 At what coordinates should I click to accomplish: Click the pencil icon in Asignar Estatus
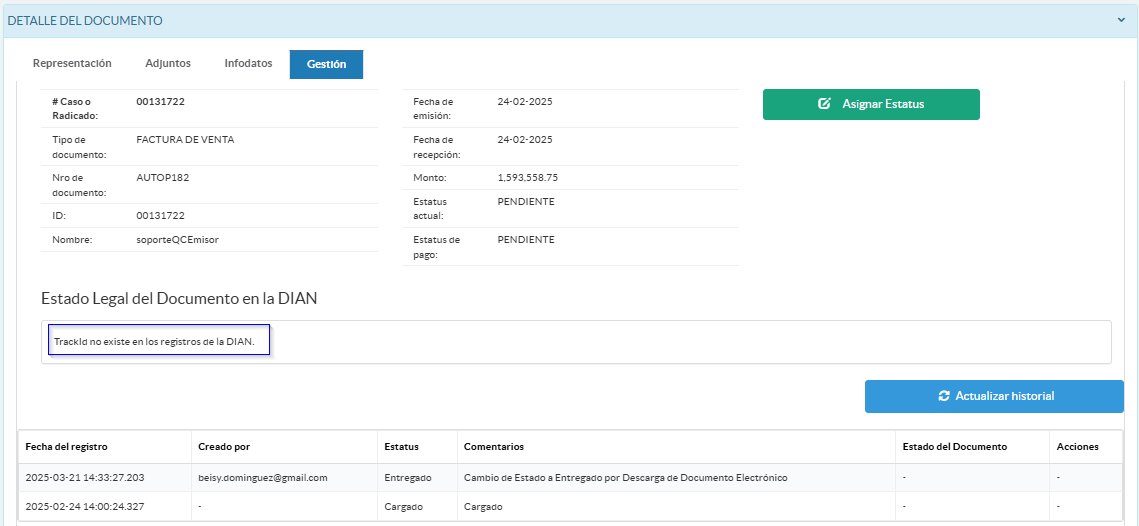(825, 104)
